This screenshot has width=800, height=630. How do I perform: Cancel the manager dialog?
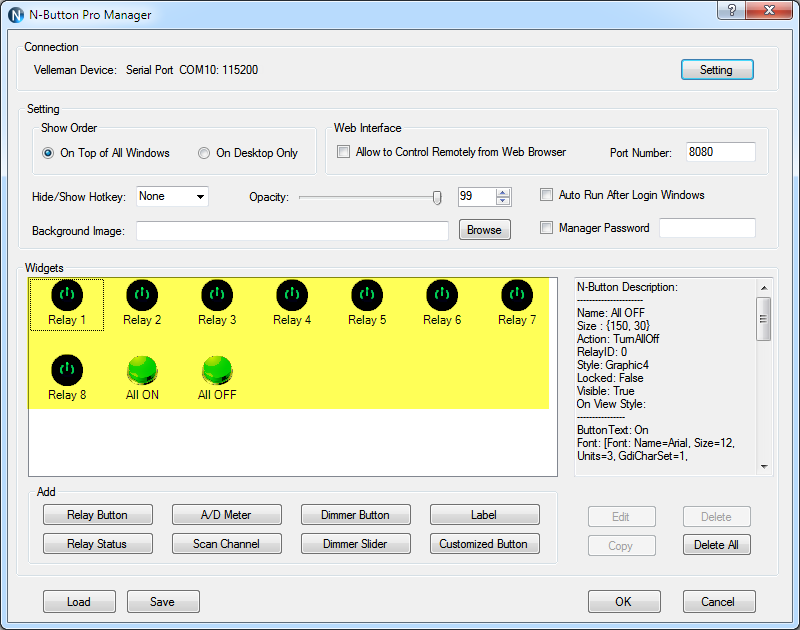(719, 602)
